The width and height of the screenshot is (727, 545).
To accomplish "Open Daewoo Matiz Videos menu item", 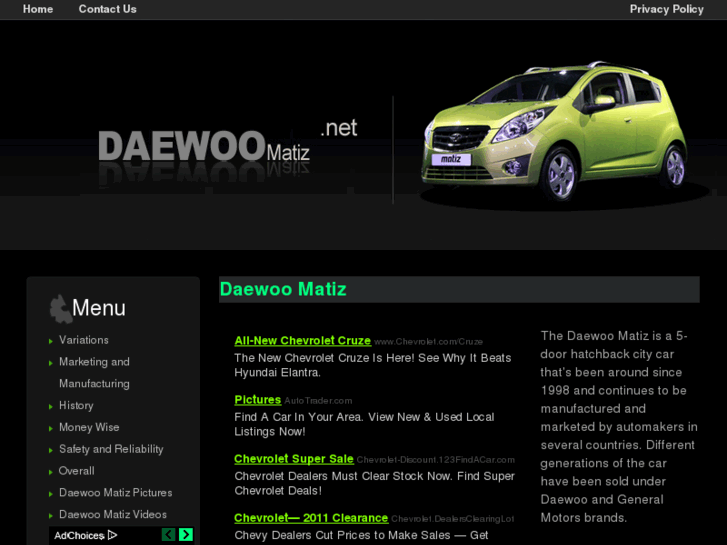I will click(113, 514).
